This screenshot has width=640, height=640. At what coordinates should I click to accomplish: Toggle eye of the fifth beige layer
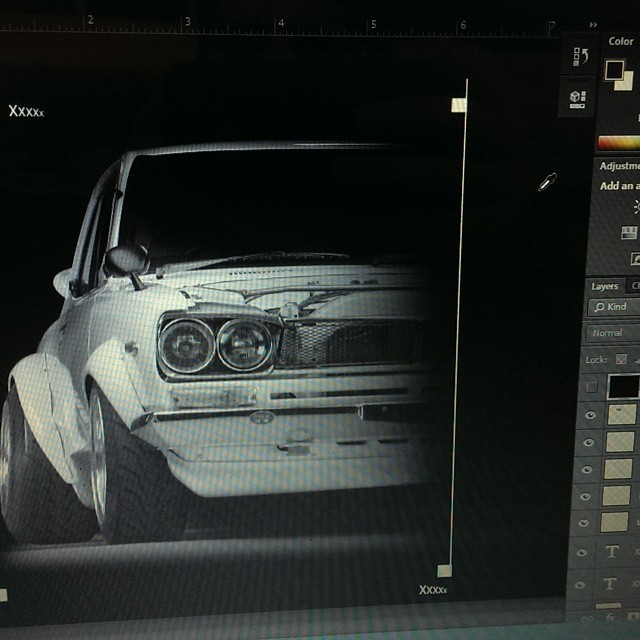[x=583, y=523]
